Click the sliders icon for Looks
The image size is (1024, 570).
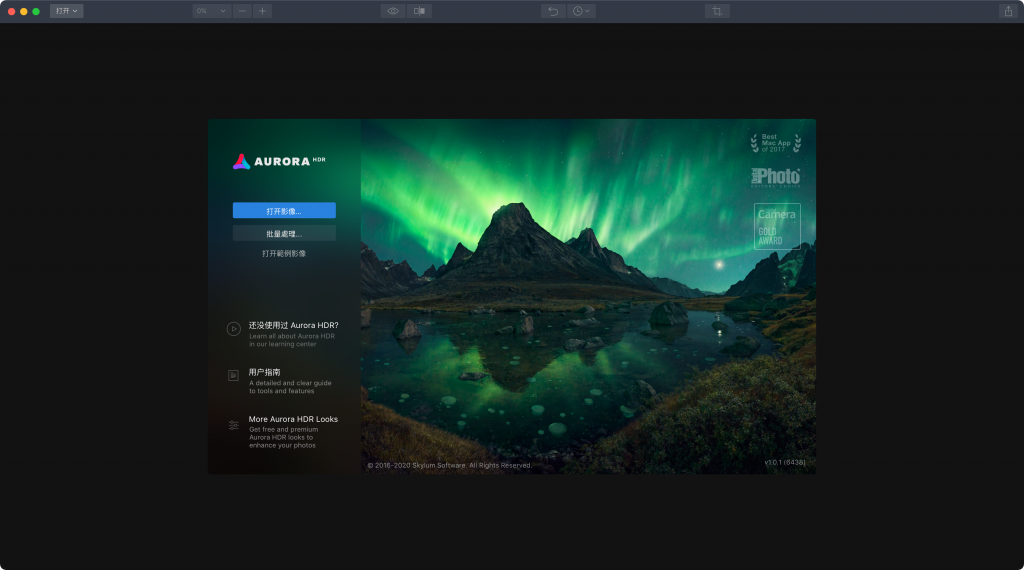234,426
